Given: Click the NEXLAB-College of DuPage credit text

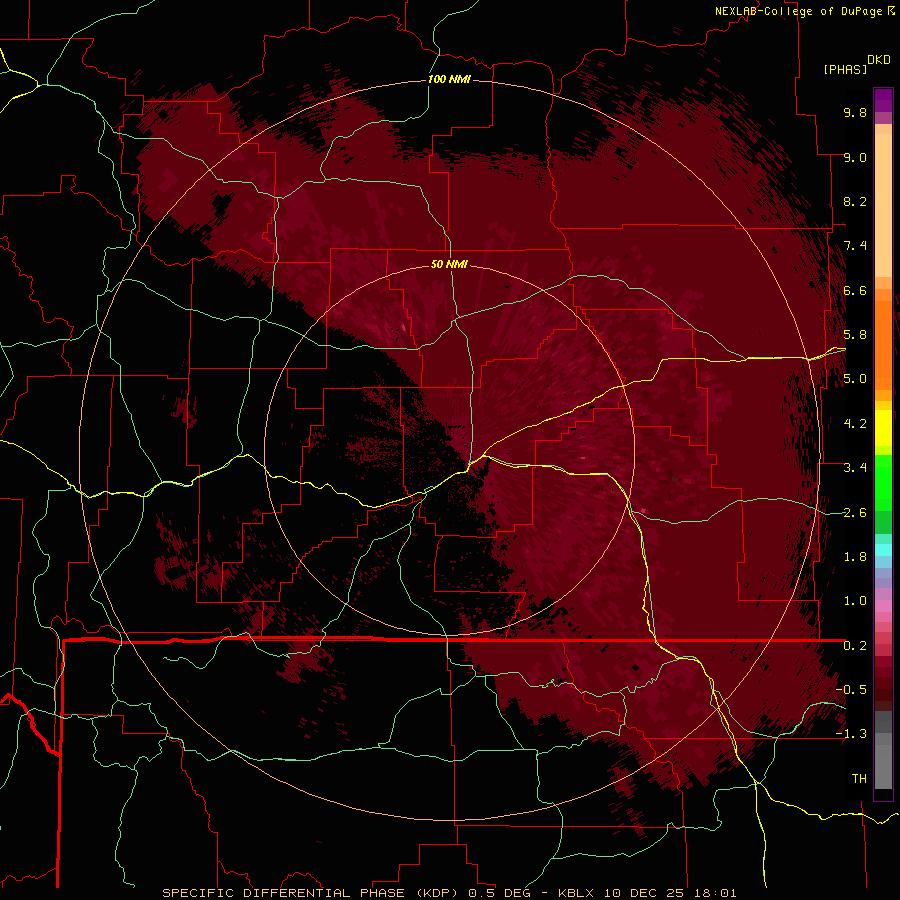Looking at the screenshot, I should click(x=799, y=11).
